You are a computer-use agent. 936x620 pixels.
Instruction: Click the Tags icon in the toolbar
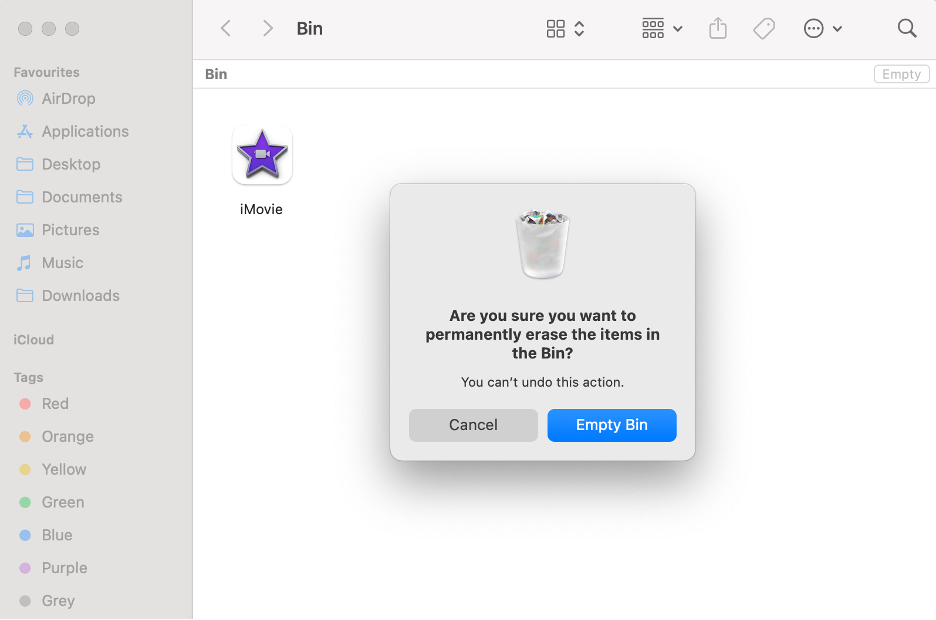pos(764,28)
